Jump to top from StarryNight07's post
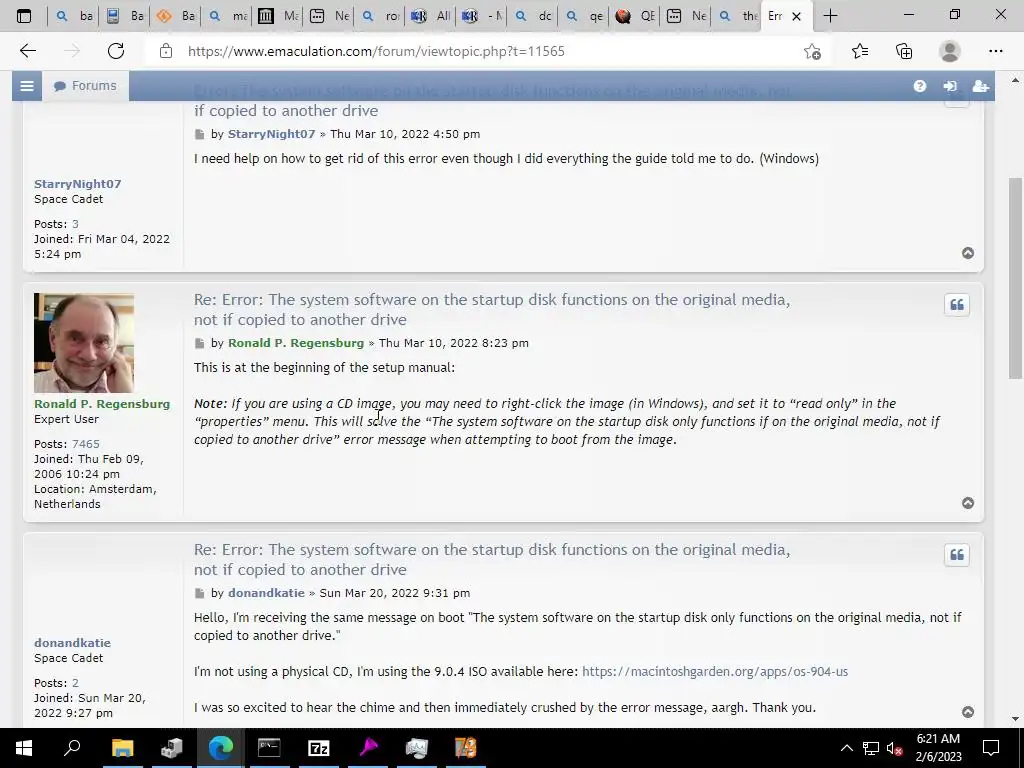 [968, 253]
